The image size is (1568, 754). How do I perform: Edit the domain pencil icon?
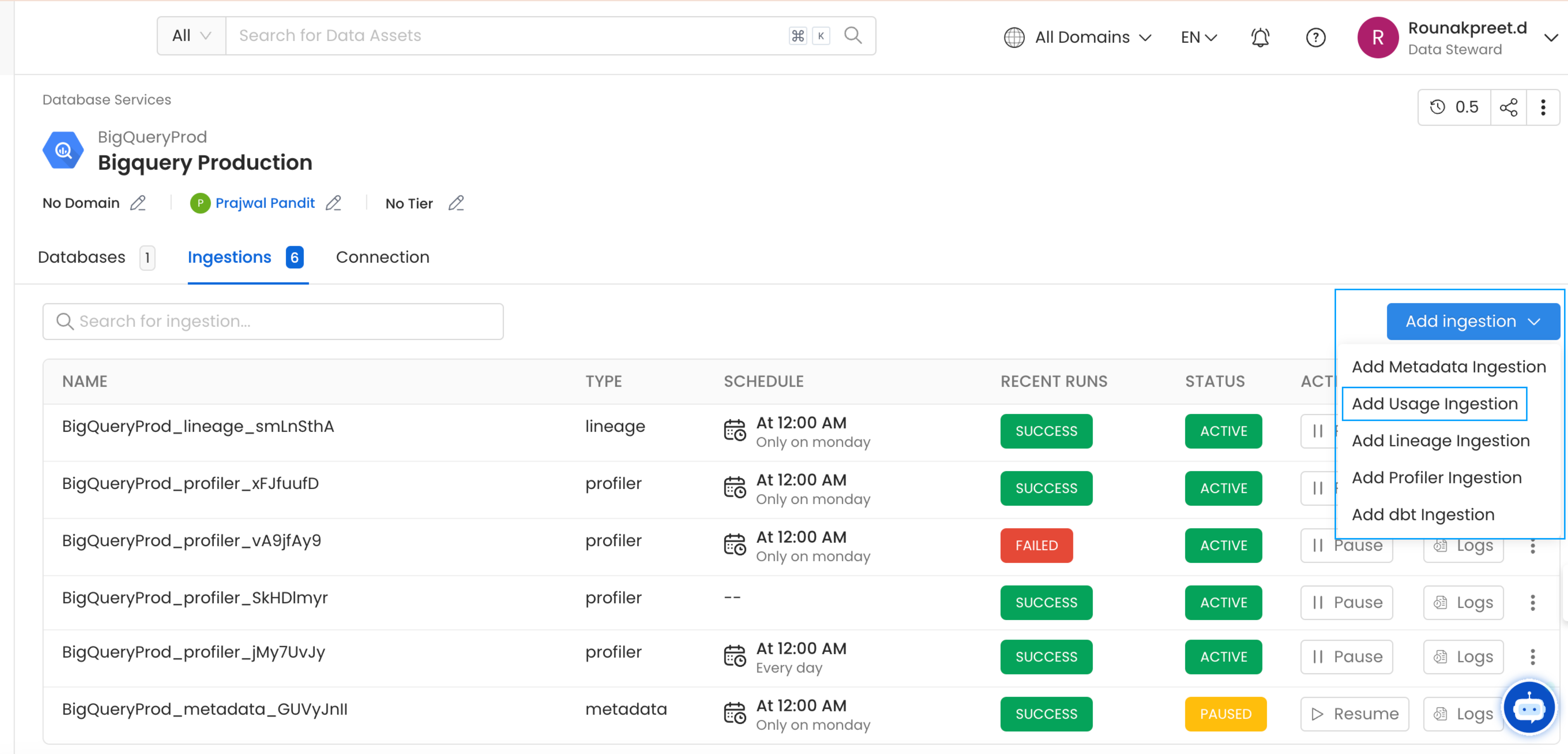coord(138,203)
